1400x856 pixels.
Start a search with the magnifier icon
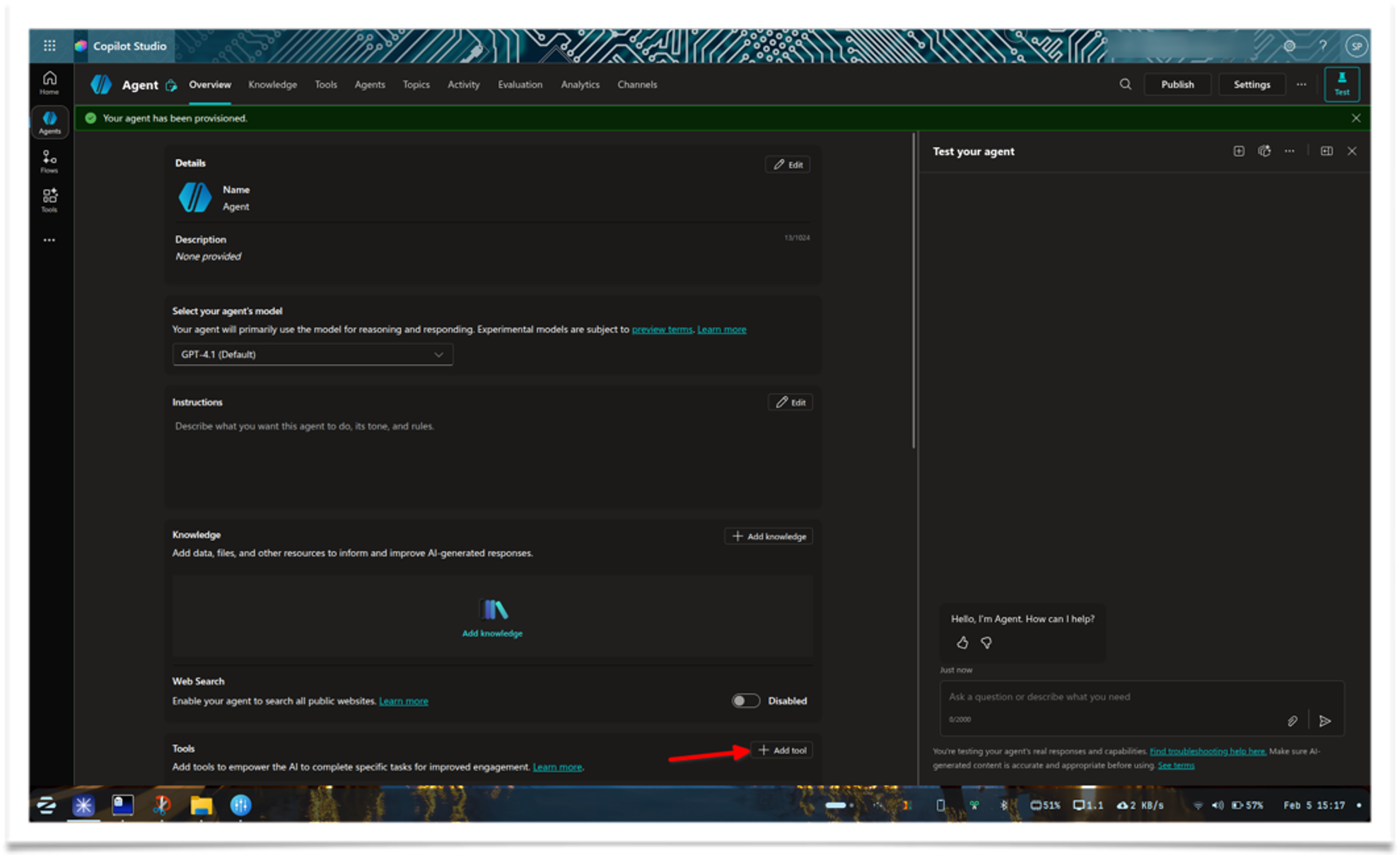pos(1125,84)
